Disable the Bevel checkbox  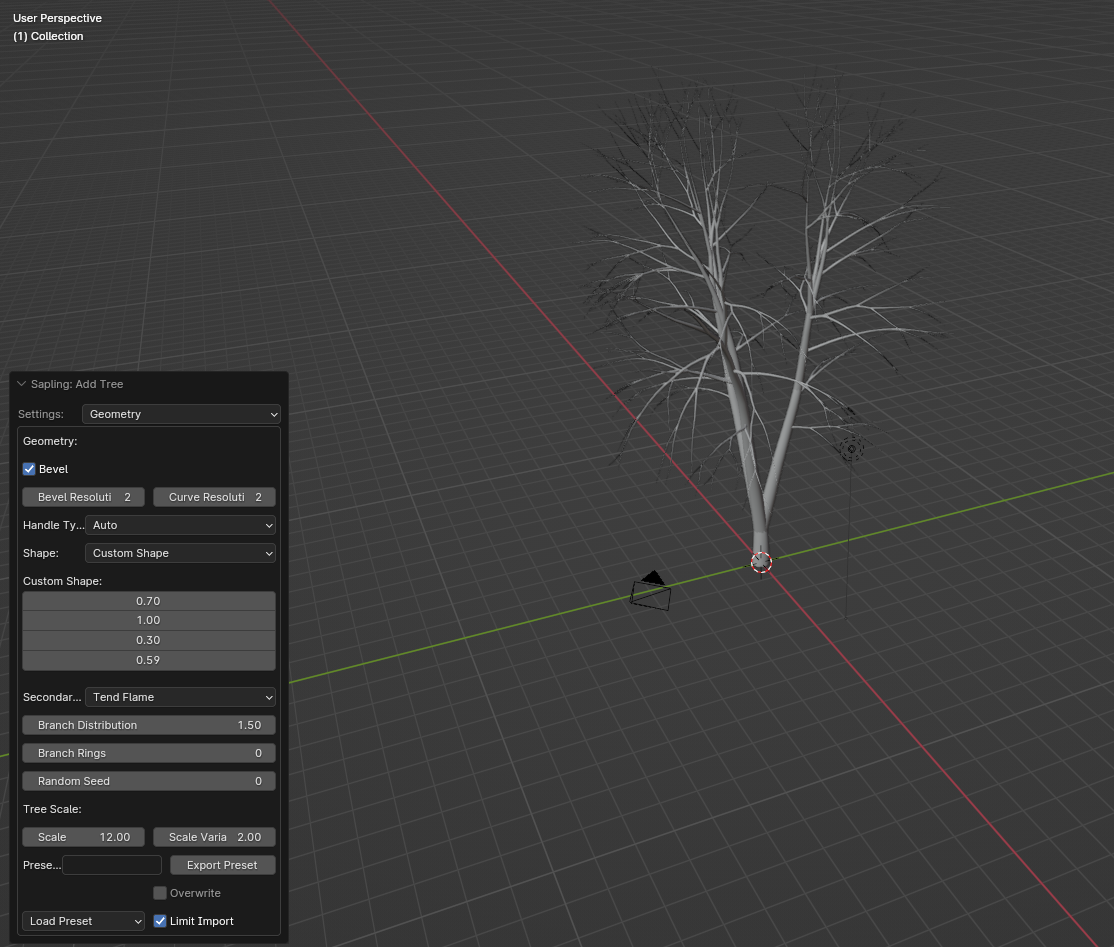[30, 469]
